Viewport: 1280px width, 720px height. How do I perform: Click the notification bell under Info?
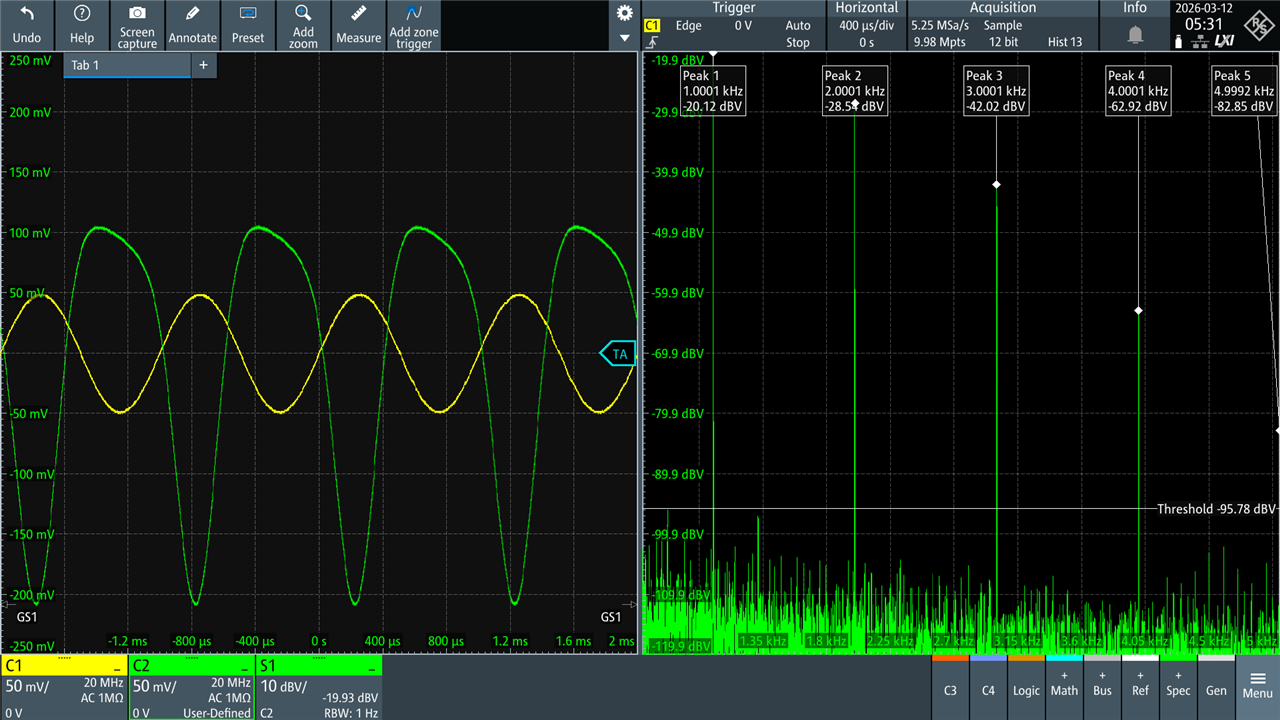click(1135, 35)
